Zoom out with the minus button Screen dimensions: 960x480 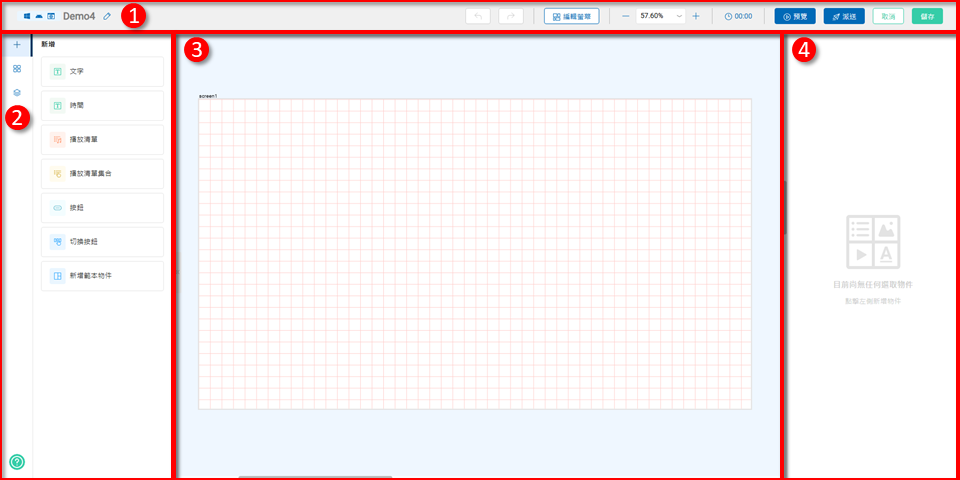tap(626, 17)
